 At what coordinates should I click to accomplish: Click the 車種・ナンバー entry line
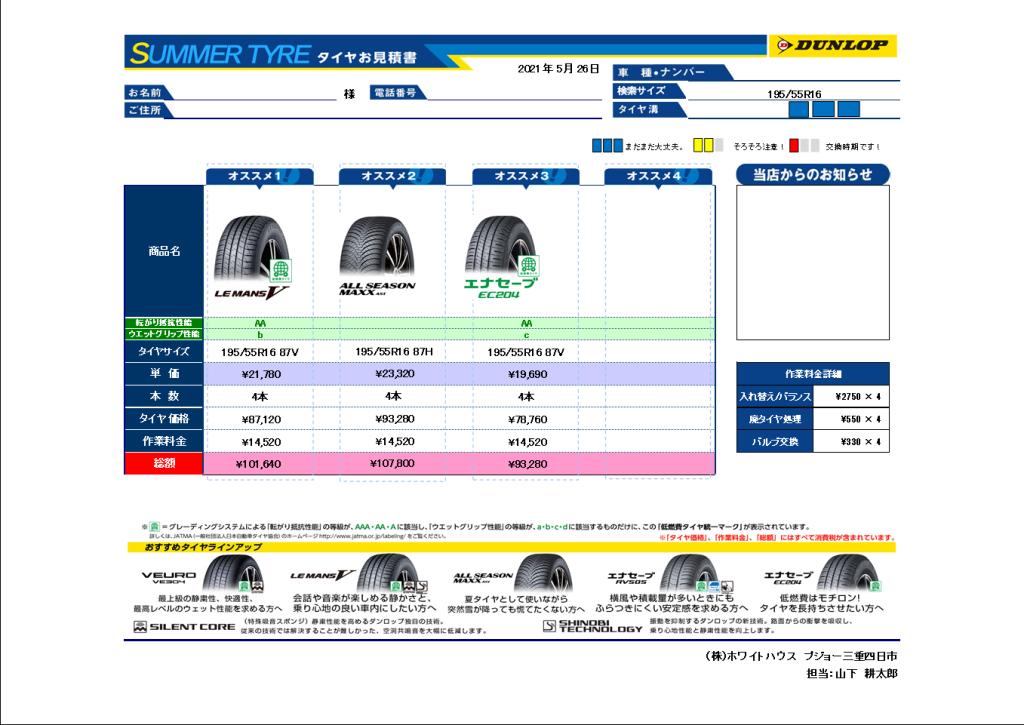click(x=816, y=72)
